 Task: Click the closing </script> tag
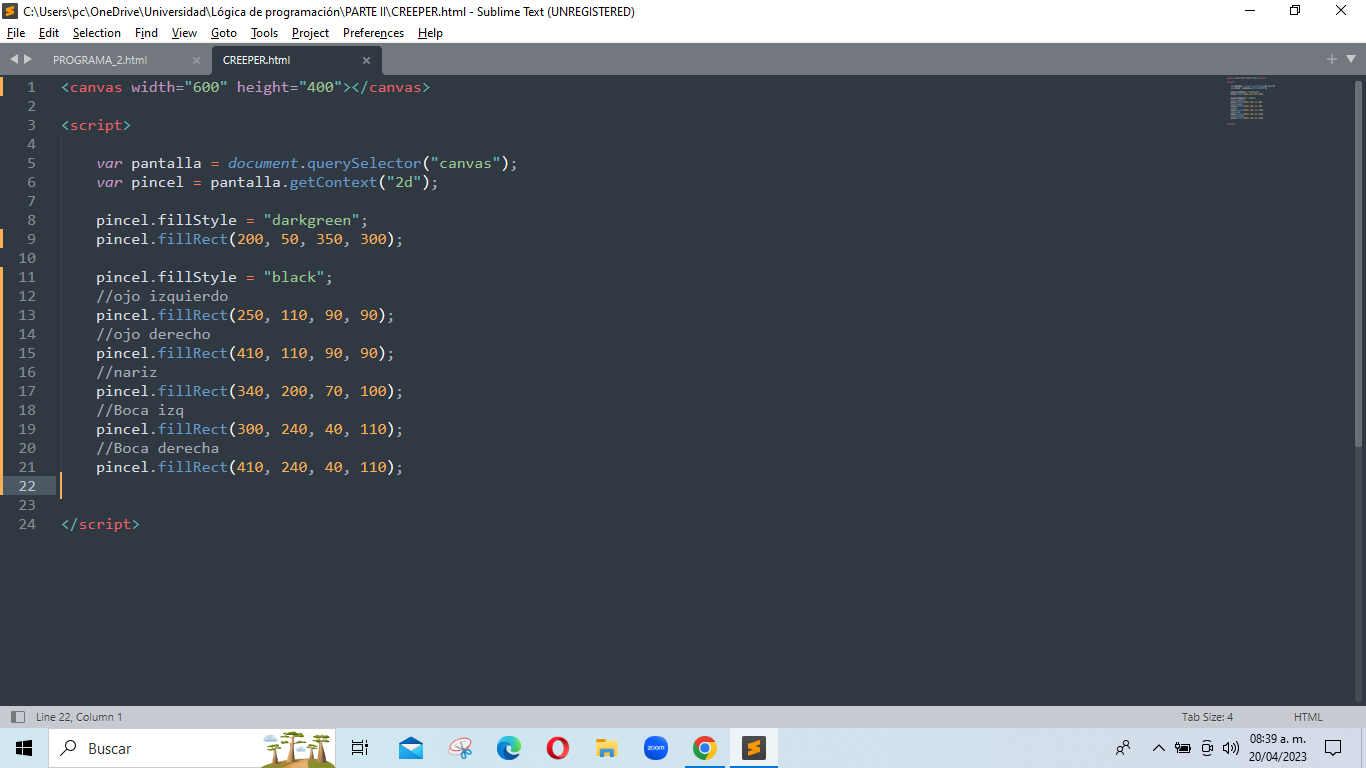[x=100, y=524]
